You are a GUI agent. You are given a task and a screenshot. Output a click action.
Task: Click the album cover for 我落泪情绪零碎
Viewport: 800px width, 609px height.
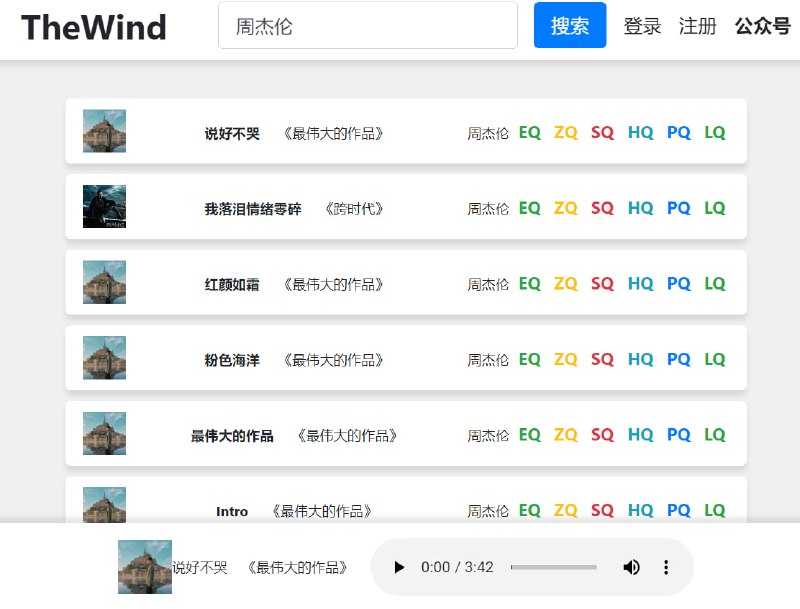[x=105, y=207]
